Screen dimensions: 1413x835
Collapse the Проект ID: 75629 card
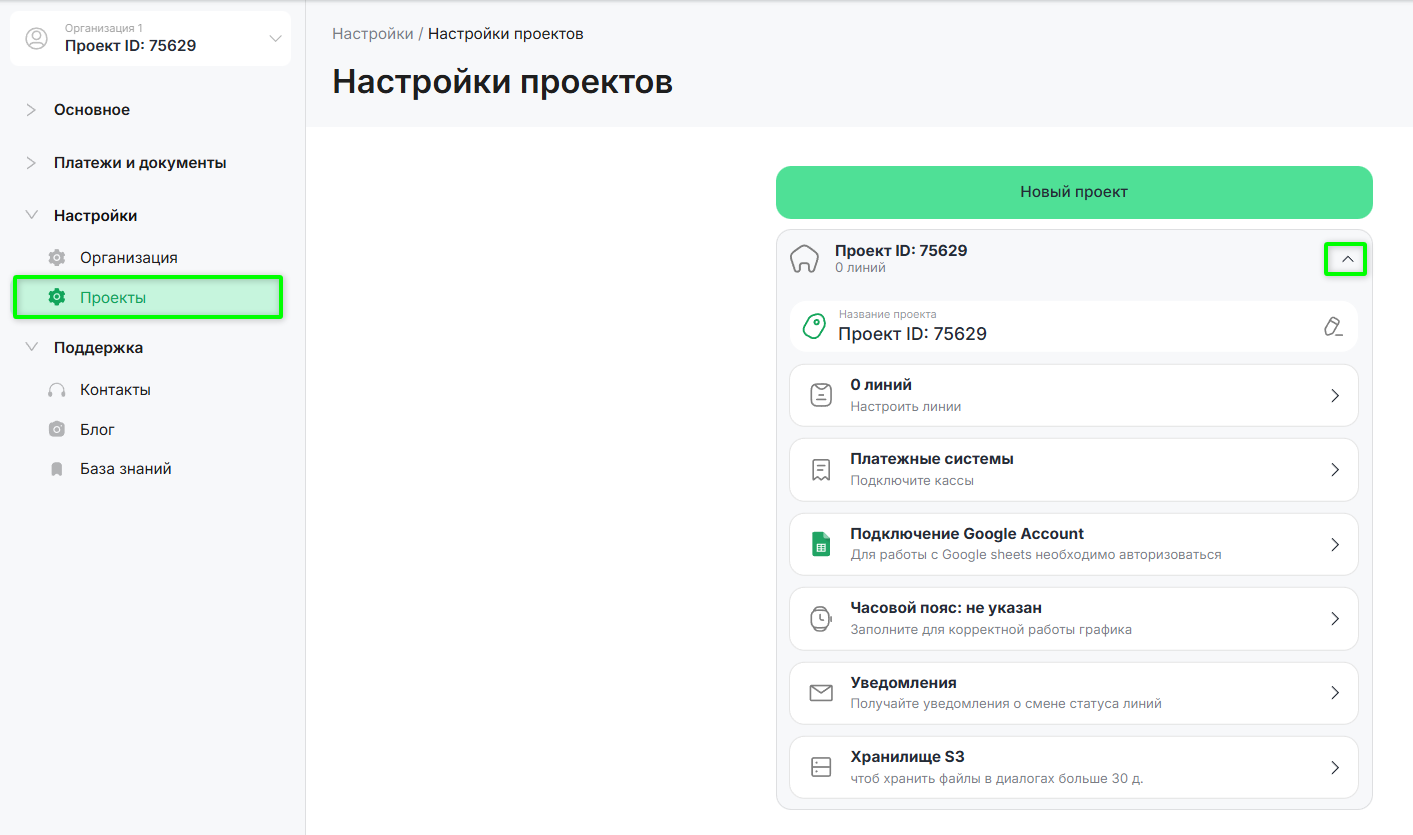pyautogui.click(x=1346, y=260)
